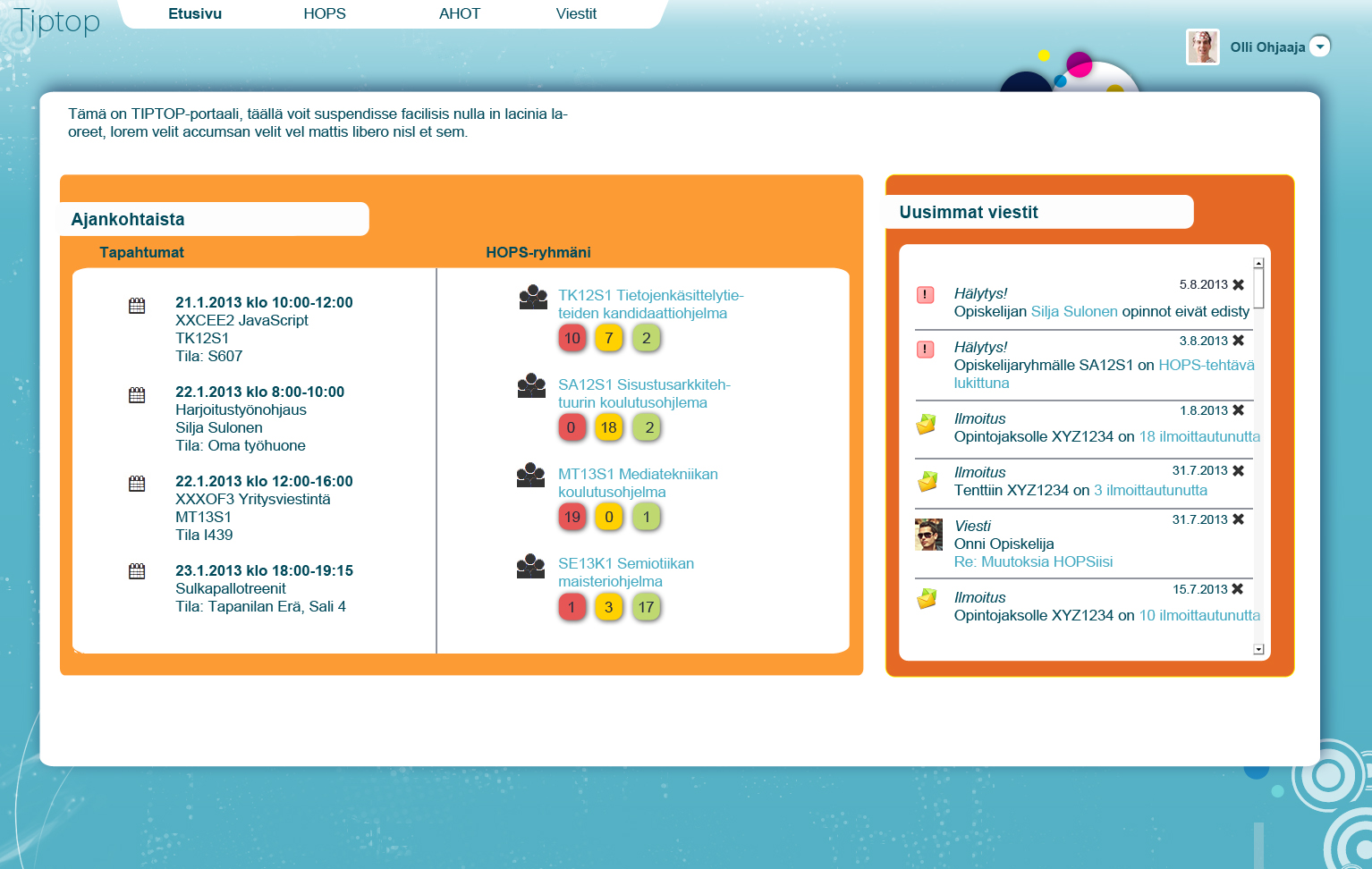Dismiss the 31.7.2013 Viesti from Onni
The image size is (1372, 869).
click(1239, 519)
